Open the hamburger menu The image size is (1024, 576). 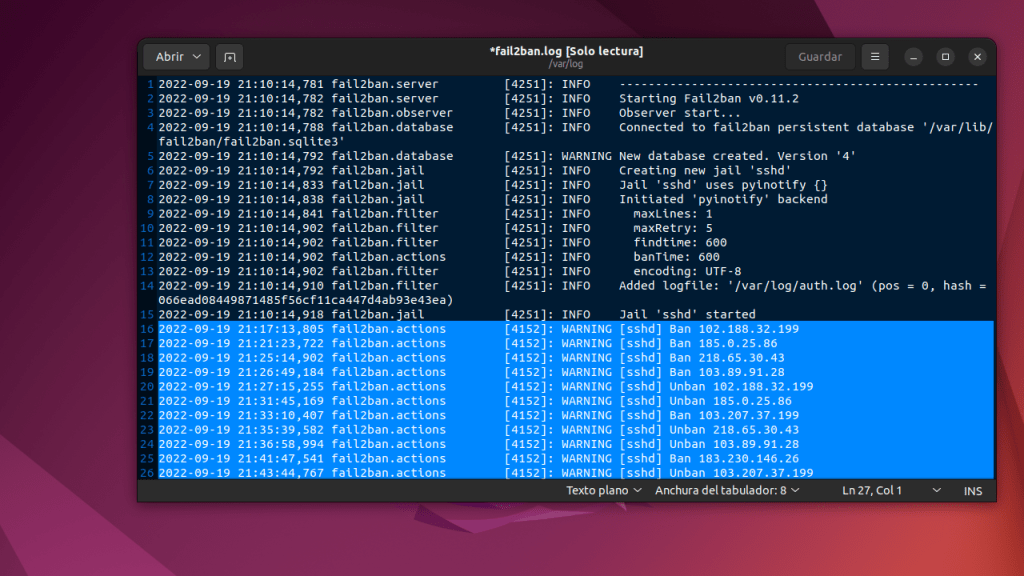coord(875,57)
